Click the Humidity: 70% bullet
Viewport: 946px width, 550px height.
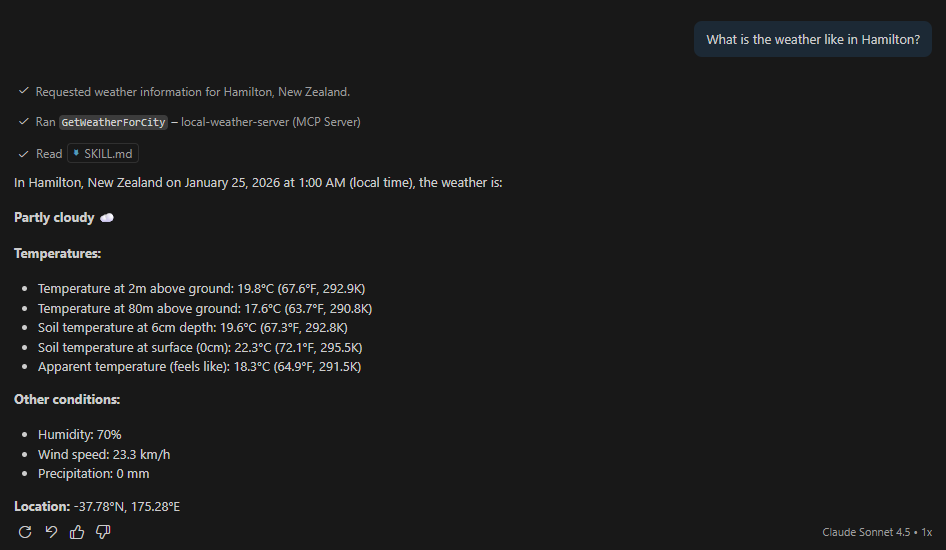[80, 435]
